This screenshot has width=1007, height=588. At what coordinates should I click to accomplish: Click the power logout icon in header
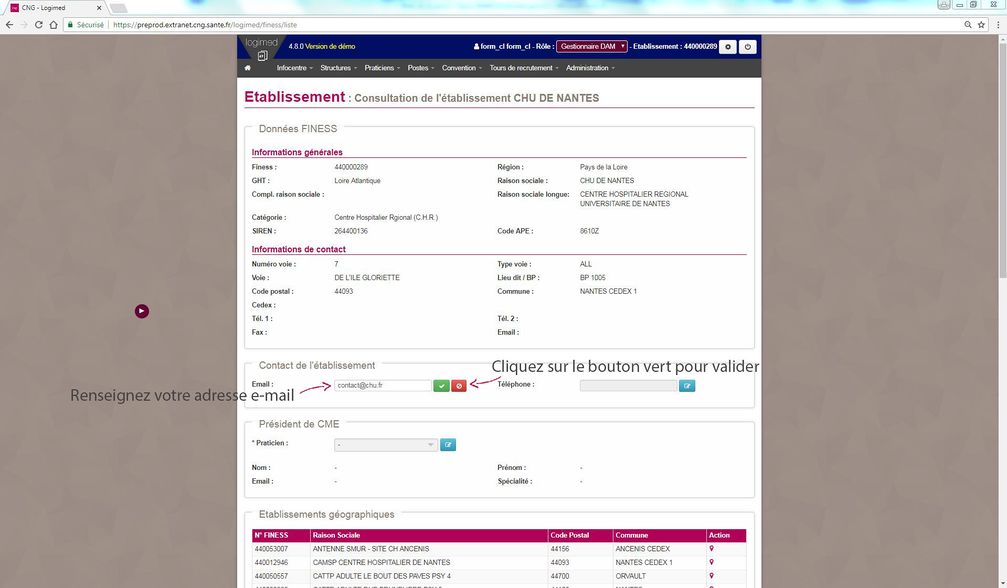(748, 47)
